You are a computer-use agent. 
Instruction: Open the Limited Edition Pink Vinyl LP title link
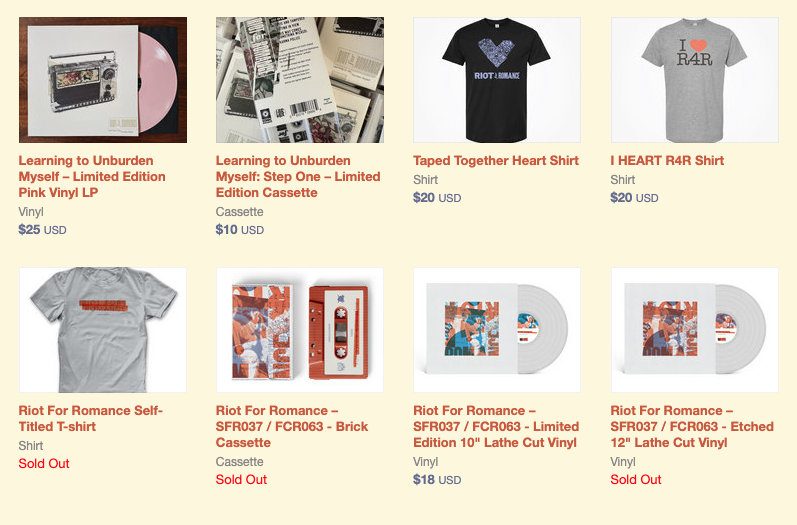coord(92,176)
